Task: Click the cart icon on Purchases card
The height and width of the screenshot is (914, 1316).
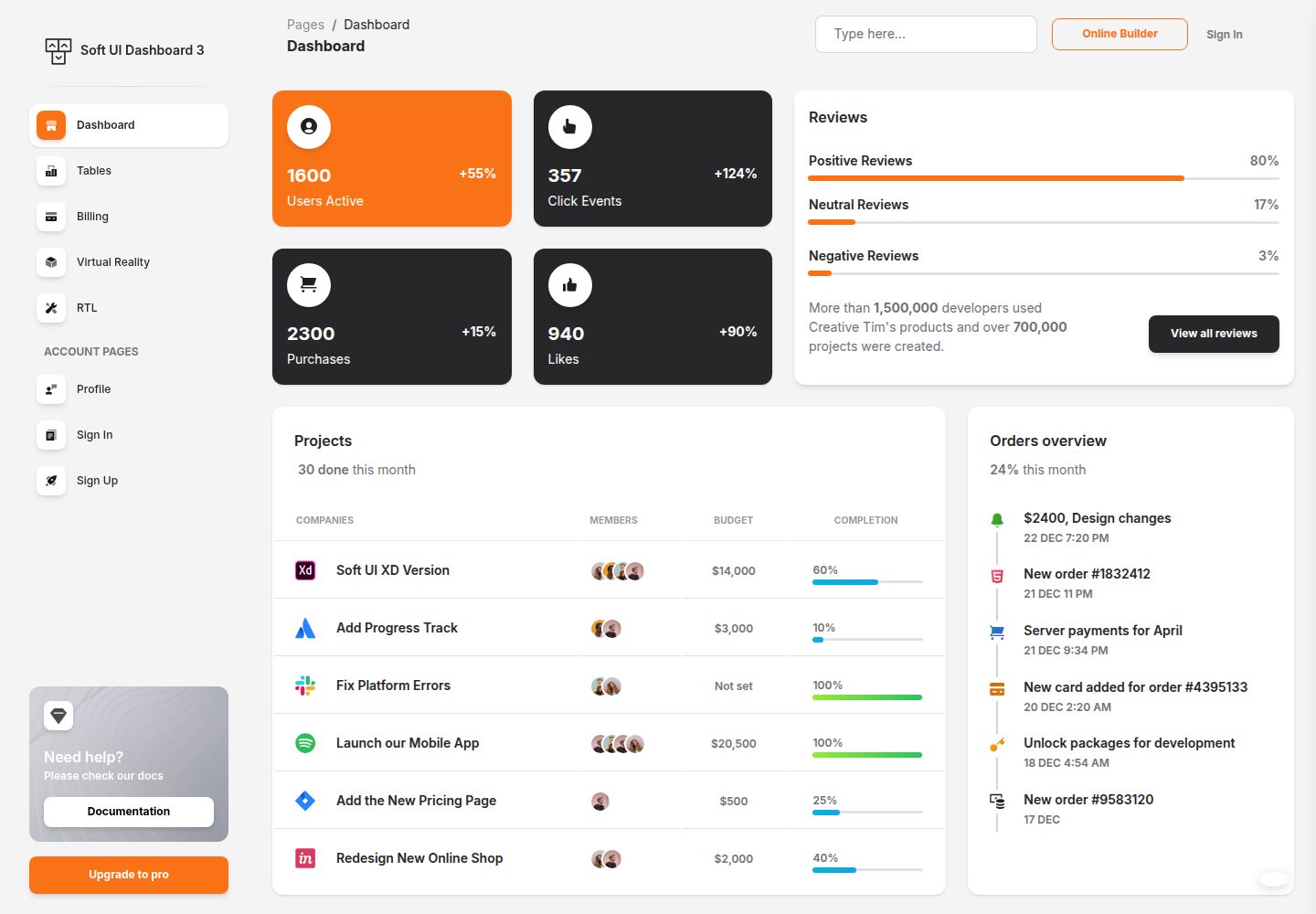Action: (x=309, y=285)
